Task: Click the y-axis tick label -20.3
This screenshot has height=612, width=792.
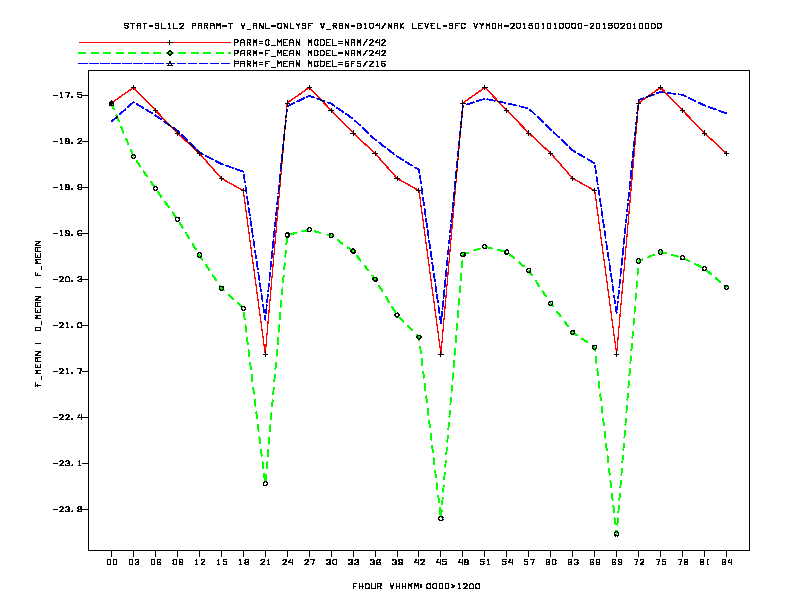Action: click(68, 279)
